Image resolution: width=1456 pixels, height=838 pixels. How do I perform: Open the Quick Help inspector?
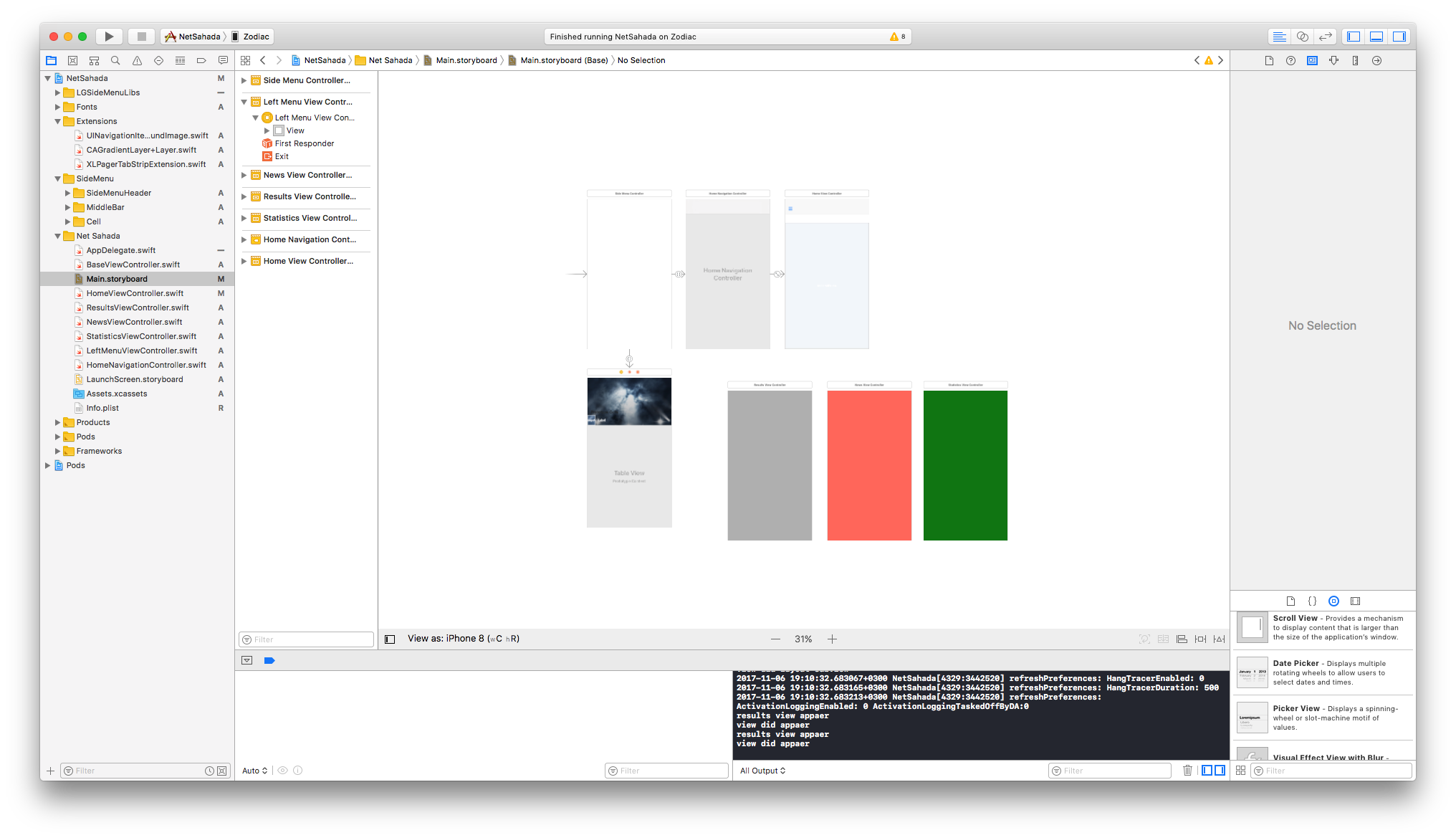click(1290, 61)
